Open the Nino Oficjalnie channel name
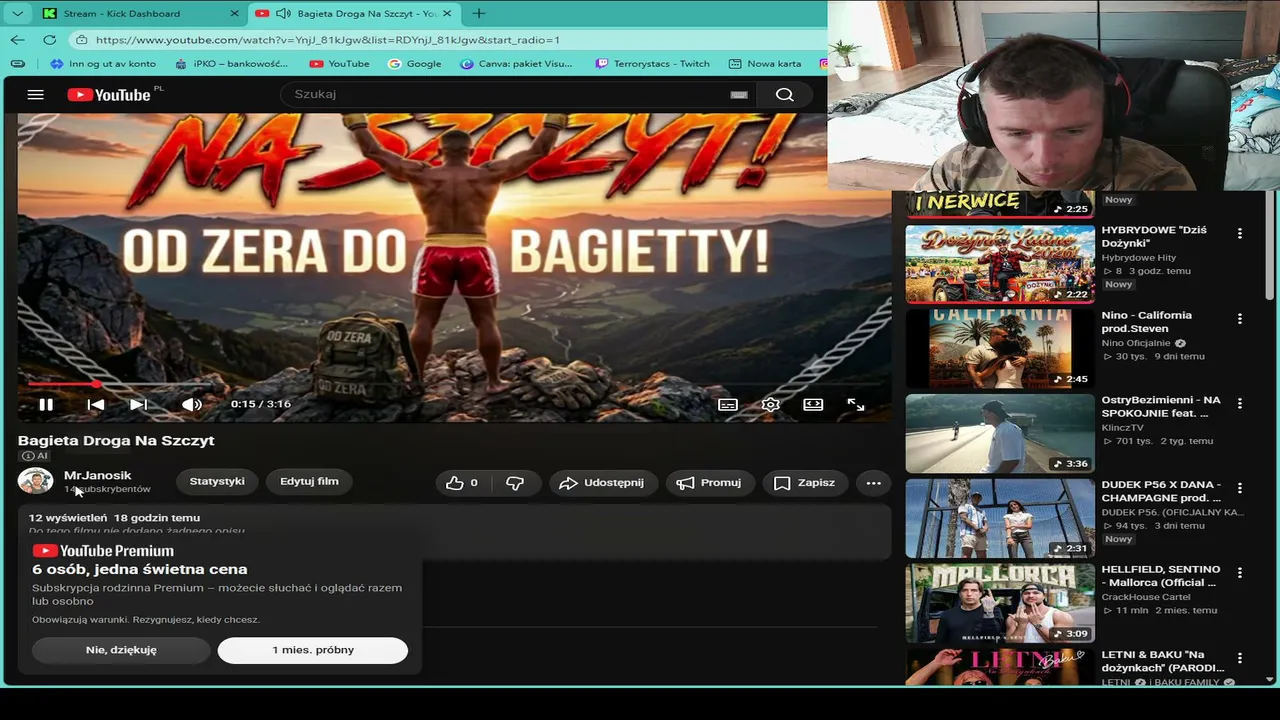 pyautogui.click(x=1137, y=343)
